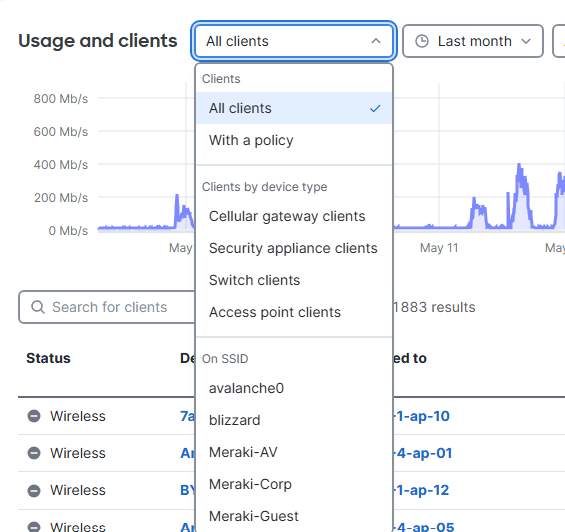The height and width of the screenshot is (532, 565).
Task: Select All clients option in list
Action: click(x=294, y=108)
